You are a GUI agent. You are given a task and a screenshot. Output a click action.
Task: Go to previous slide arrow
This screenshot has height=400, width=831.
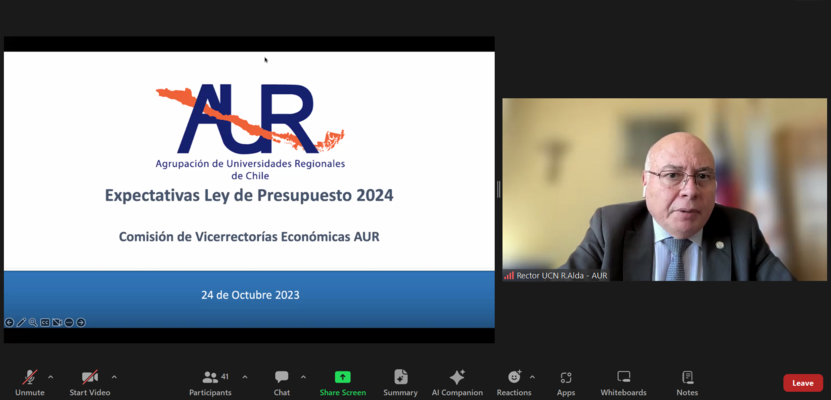click(x=9, y=322)
